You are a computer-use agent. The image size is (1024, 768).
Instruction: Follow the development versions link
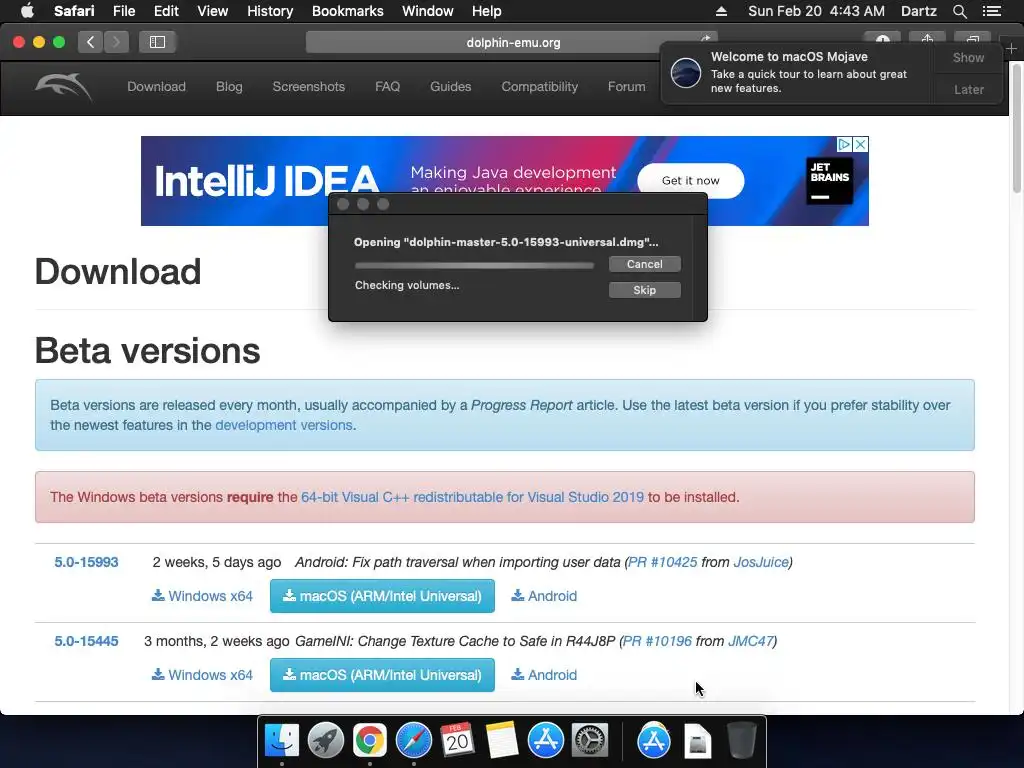point(283,425)
